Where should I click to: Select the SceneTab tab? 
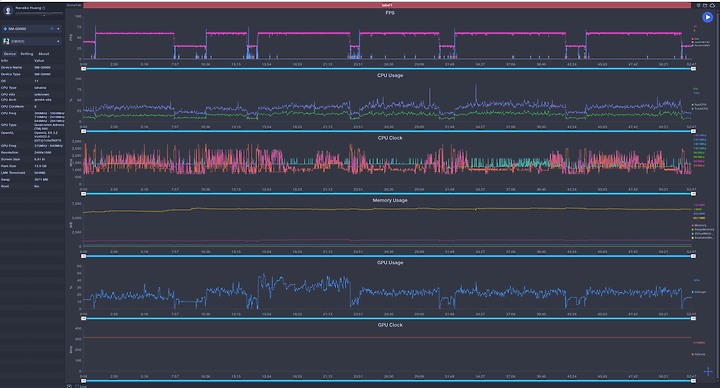[x=74, y=5]
